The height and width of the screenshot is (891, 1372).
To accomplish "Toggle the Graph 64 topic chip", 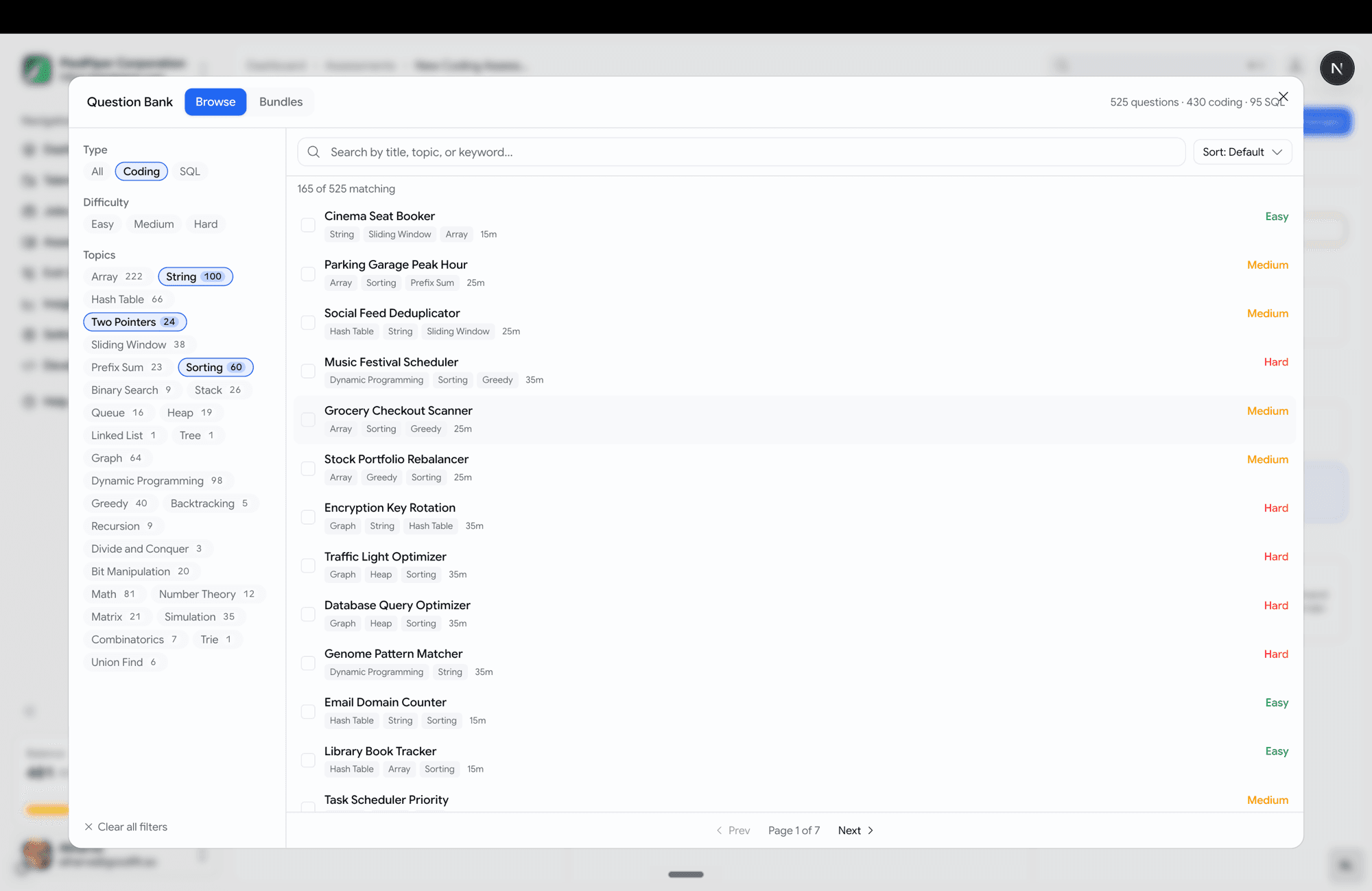I will 117,458.
